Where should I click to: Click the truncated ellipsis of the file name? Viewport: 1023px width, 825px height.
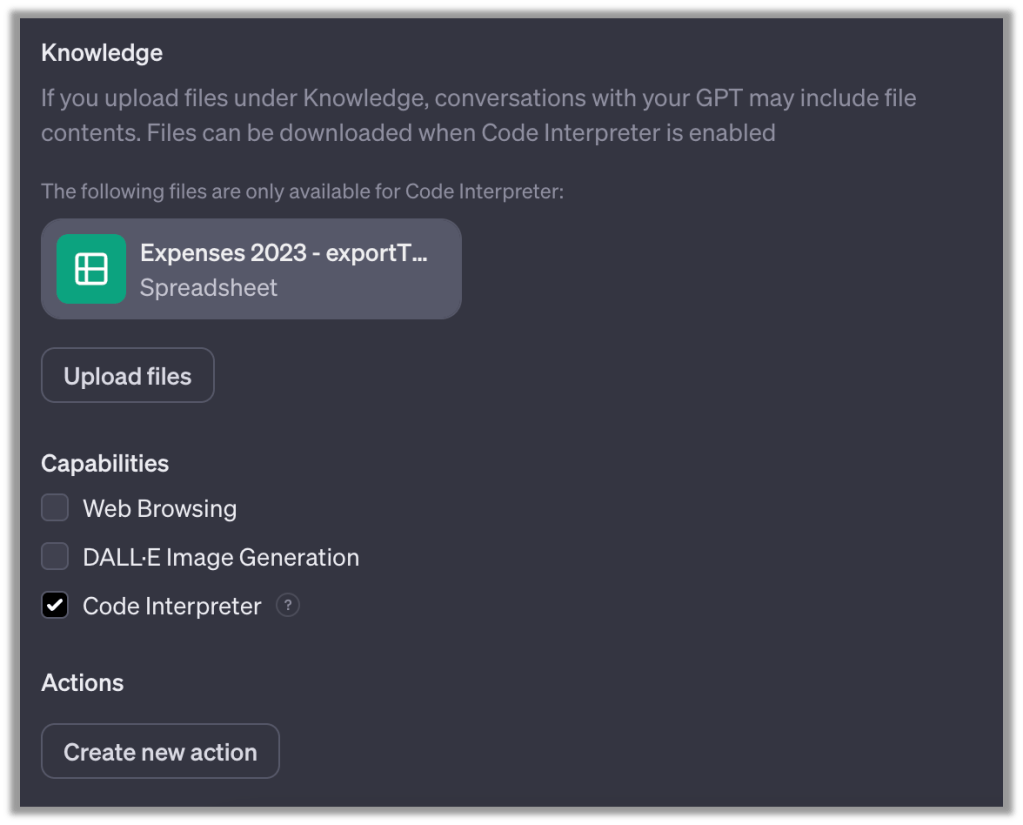point(420,253)
